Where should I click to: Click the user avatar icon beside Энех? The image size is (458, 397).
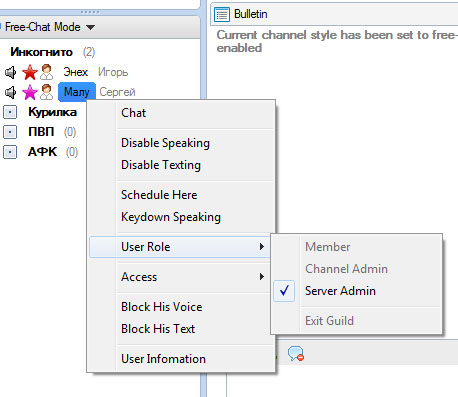[46, 72]
